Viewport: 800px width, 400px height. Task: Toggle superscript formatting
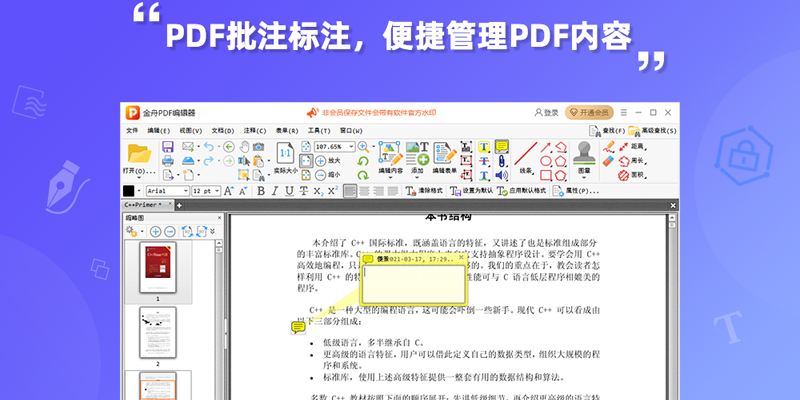pyautogui.click(x=333, y=191)
